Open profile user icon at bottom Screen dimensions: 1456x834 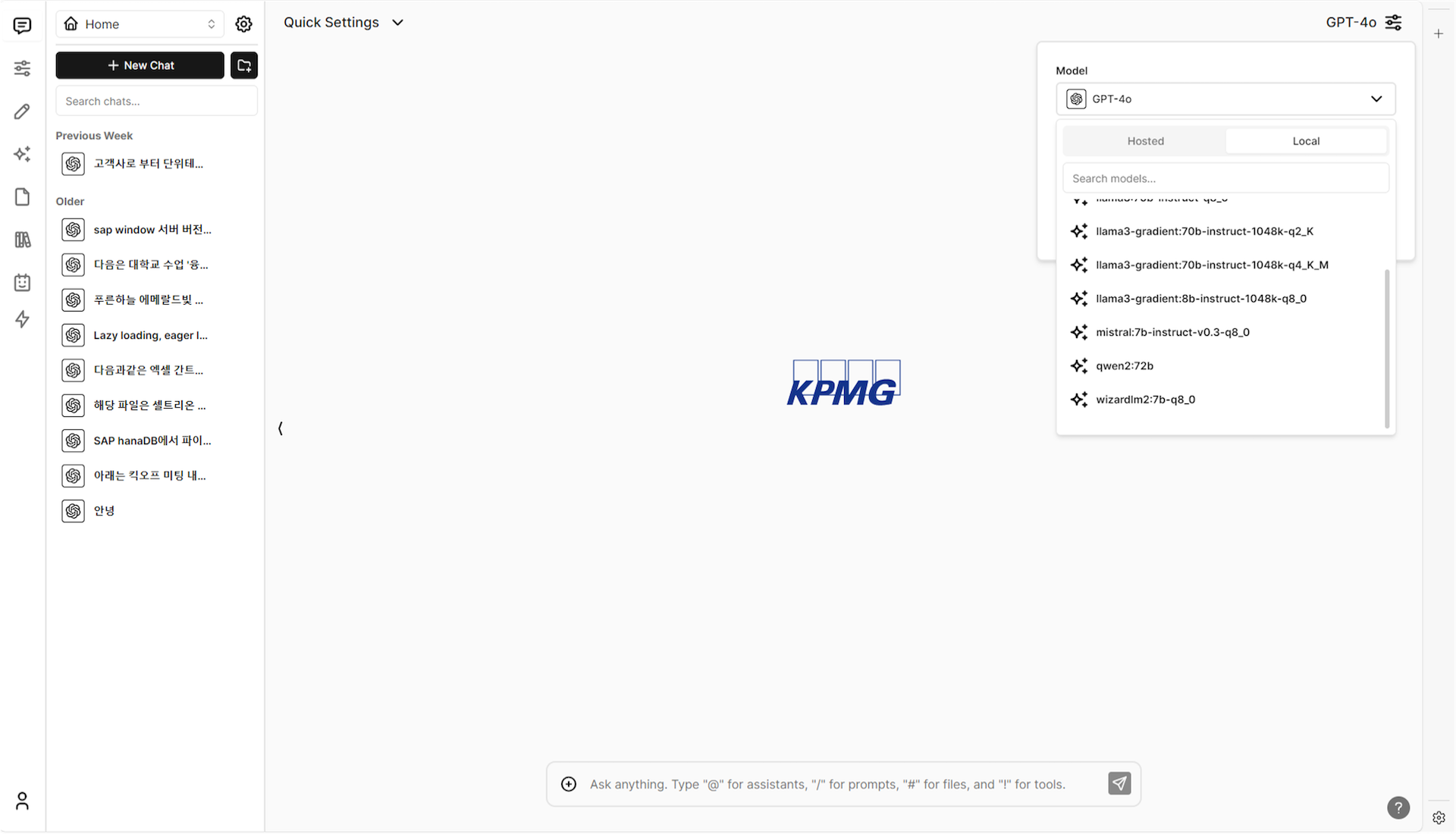coord(22,801)
